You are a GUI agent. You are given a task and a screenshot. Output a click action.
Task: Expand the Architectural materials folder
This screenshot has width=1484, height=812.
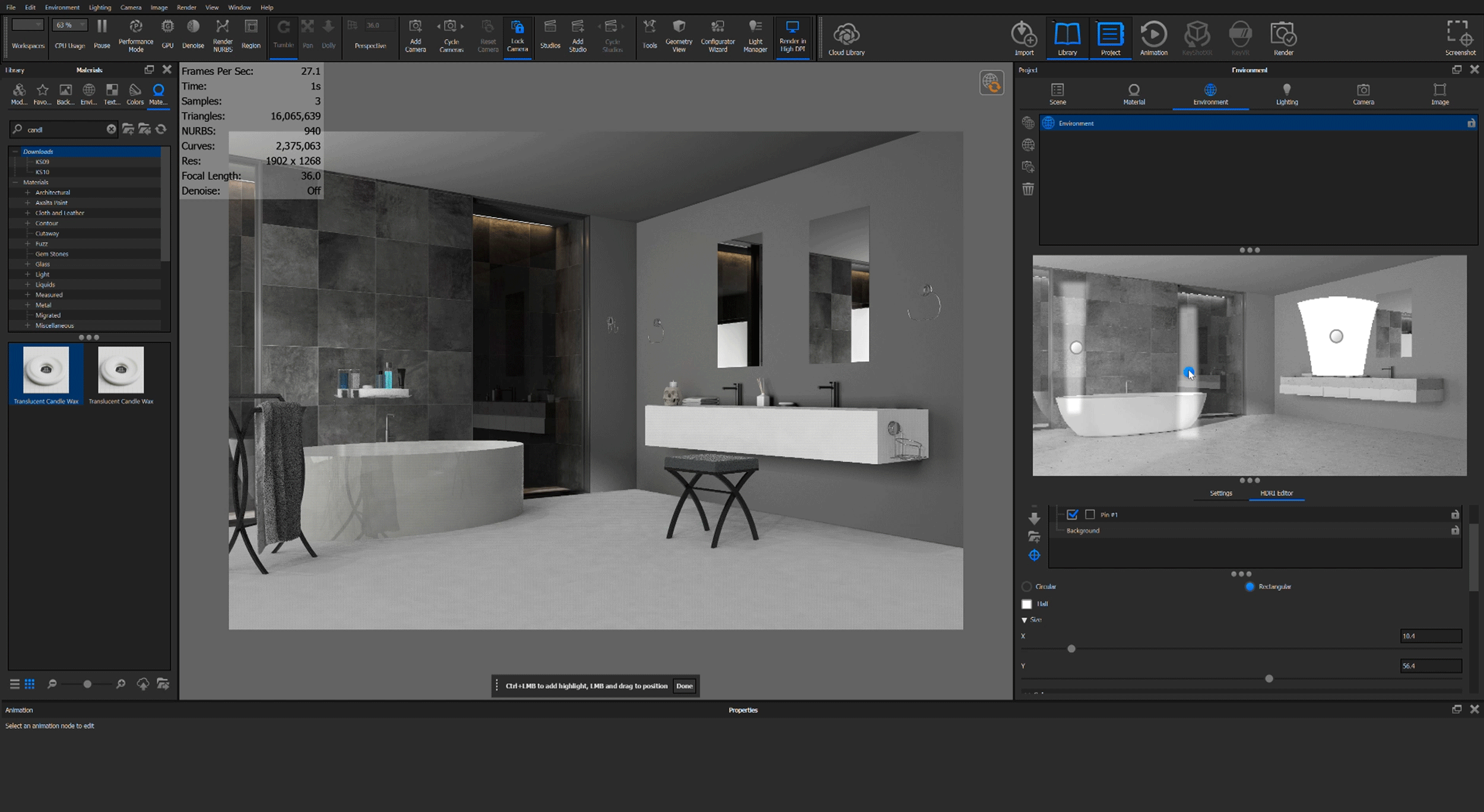[x=27, y=192]
